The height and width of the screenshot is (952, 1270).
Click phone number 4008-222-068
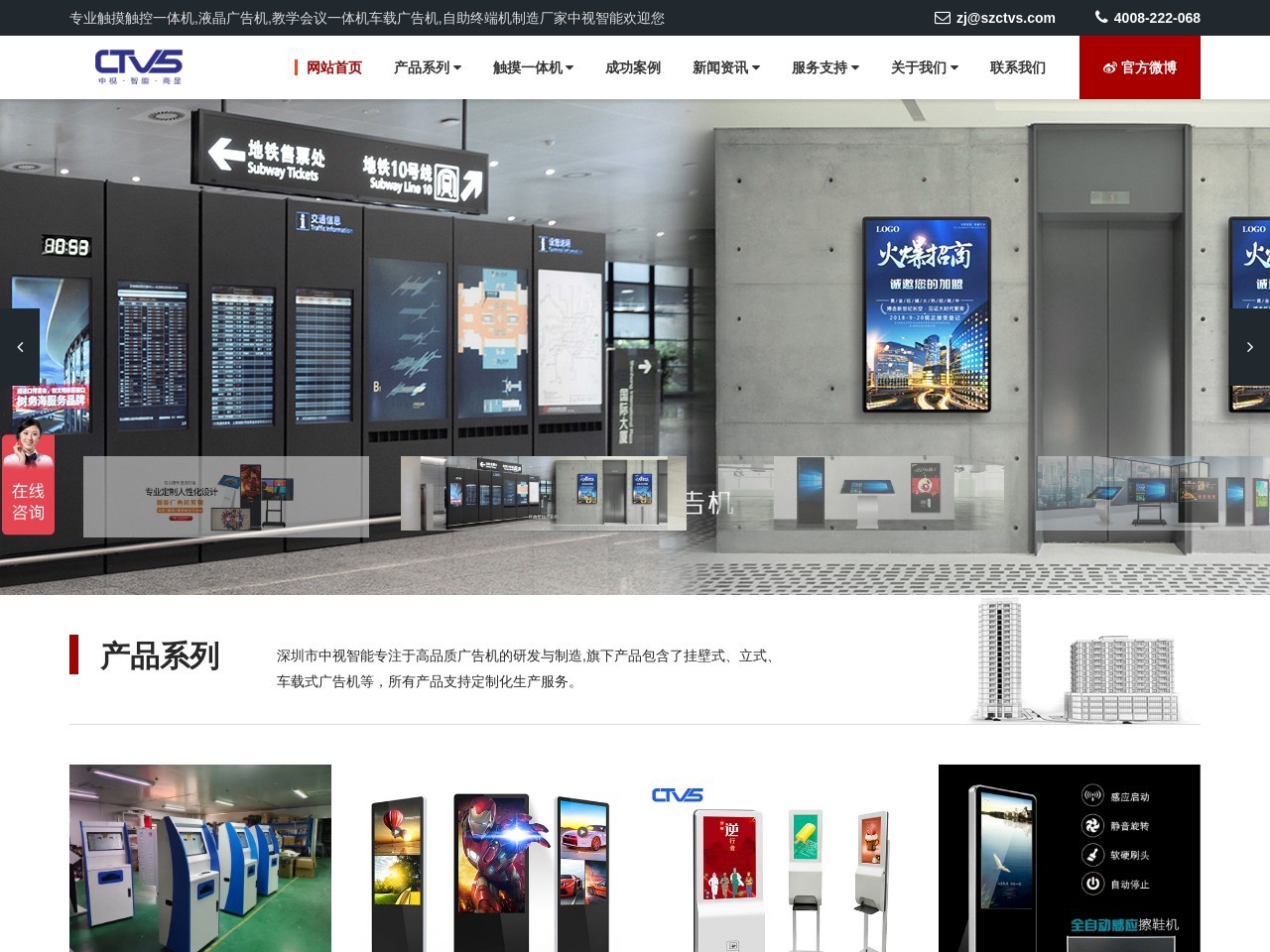(1157, 18)
